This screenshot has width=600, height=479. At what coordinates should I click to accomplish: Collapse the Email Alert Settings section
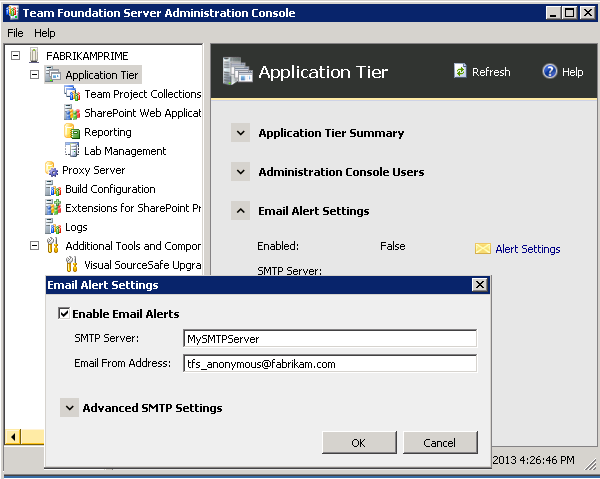pos(240,211)
